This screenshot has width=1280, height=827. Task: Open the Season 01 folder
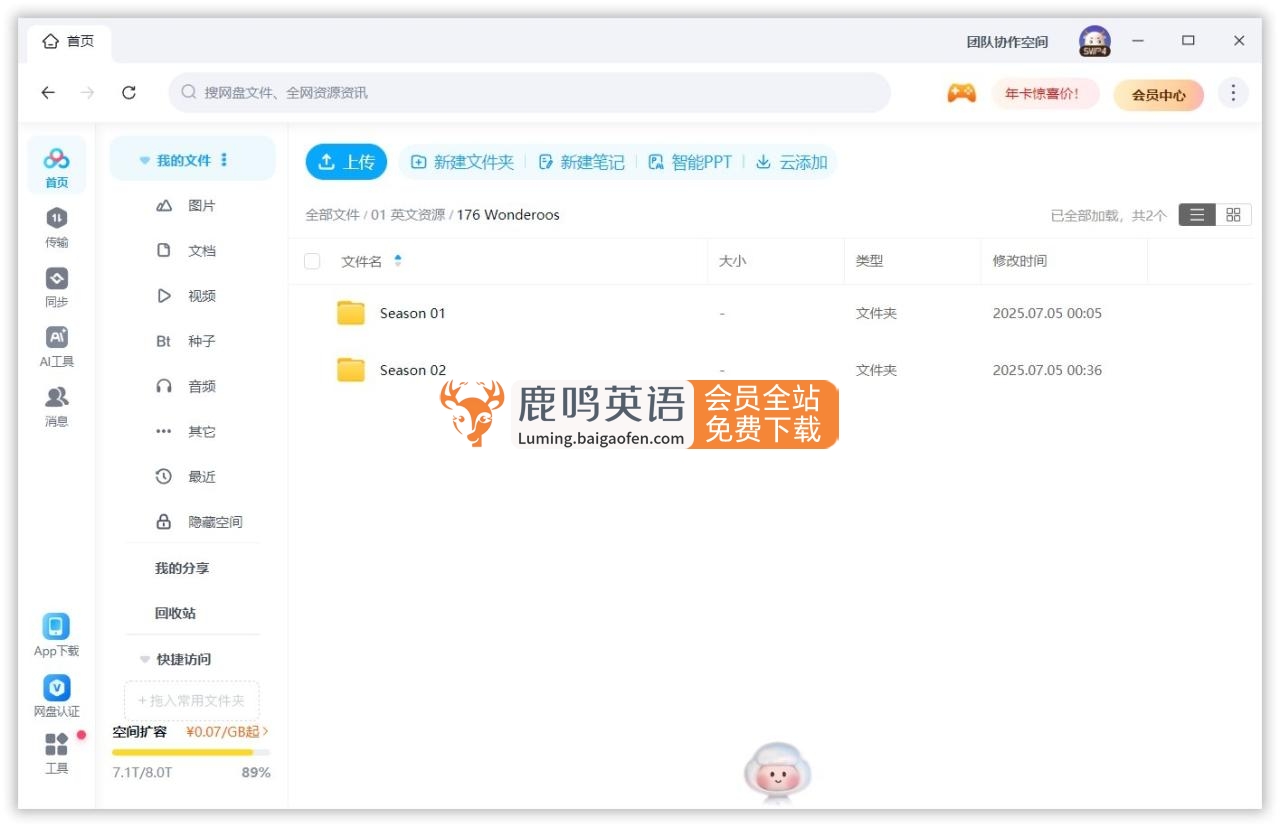(414, 312)
